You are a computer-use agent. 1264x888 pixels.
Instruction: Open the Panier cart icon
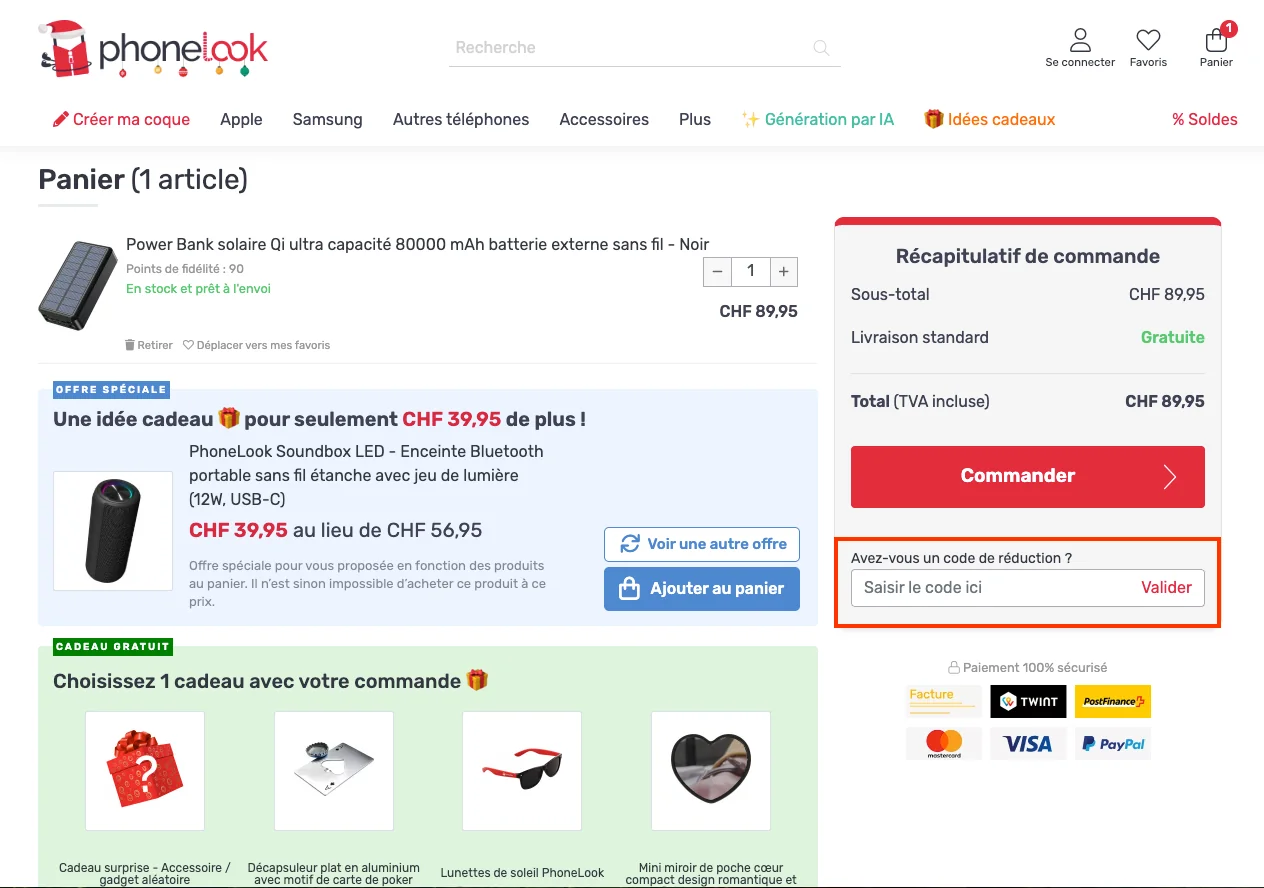tap(1215, 40)
